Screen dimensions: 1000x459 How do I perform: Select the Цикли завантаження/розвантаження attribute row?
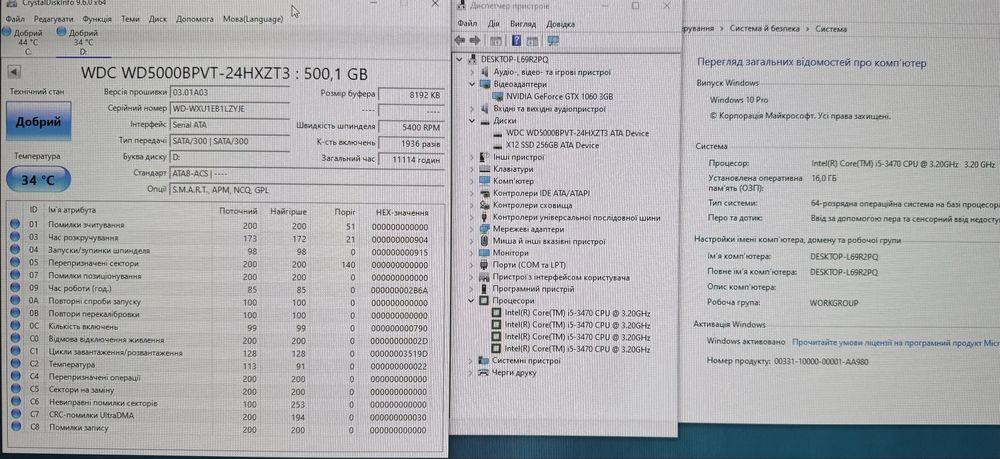pos(221,353)
